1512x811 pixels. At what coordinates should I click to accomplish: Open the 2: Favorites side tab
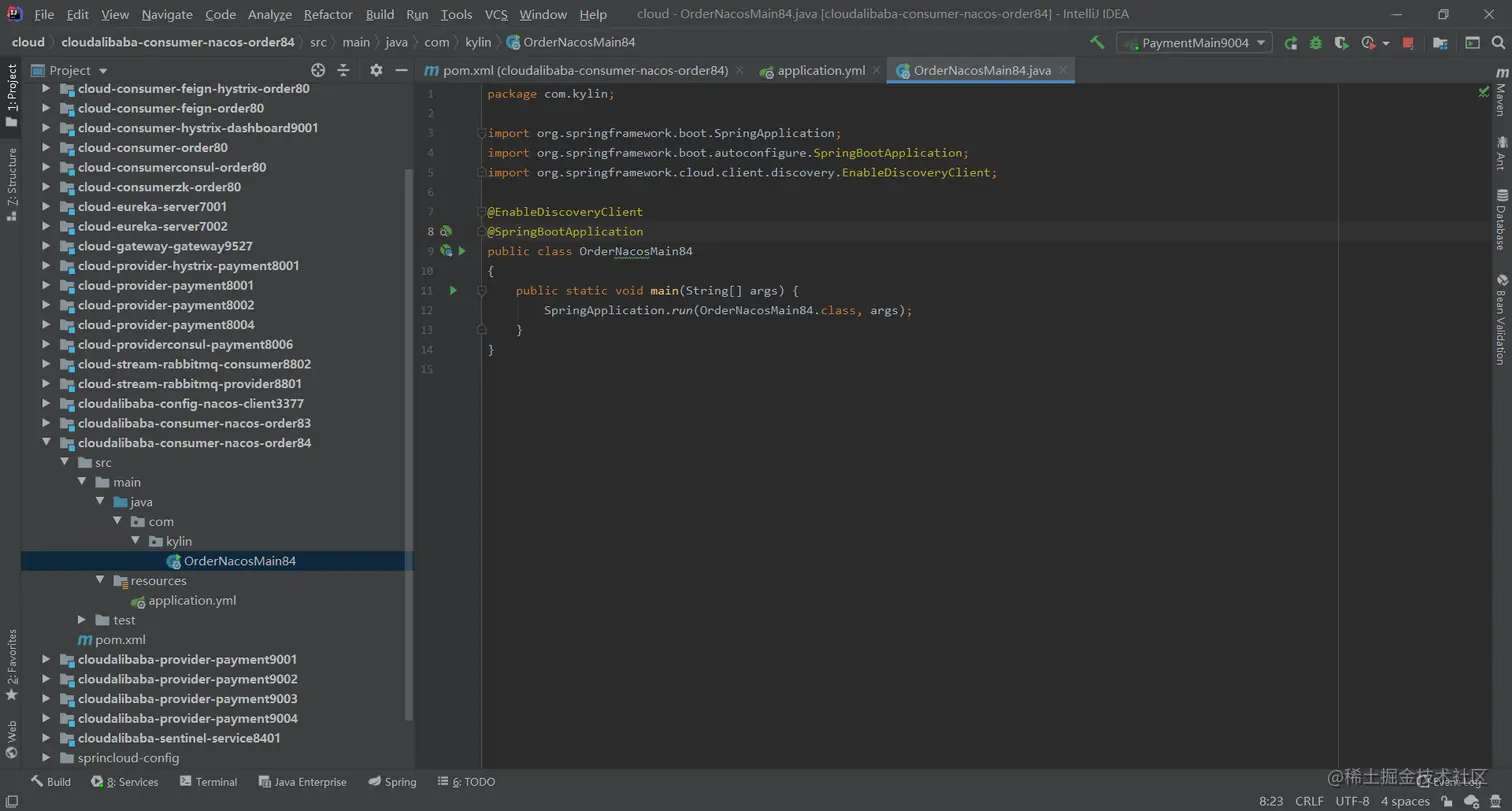tap(11, 664)
